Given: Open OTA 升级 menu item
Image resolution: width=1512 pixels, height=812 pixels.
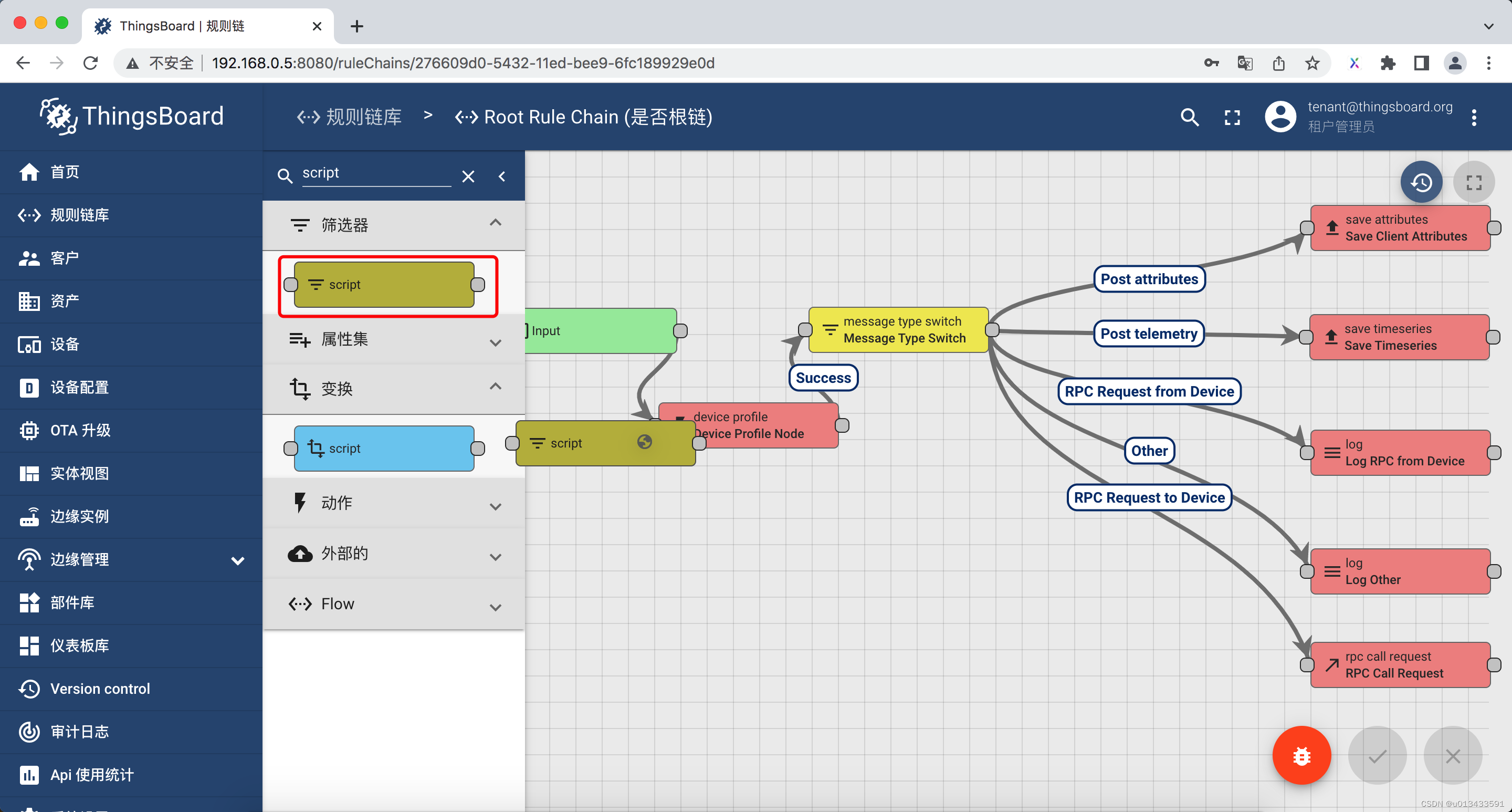Looking at the screenshot, I should click(x=131, y=430).
